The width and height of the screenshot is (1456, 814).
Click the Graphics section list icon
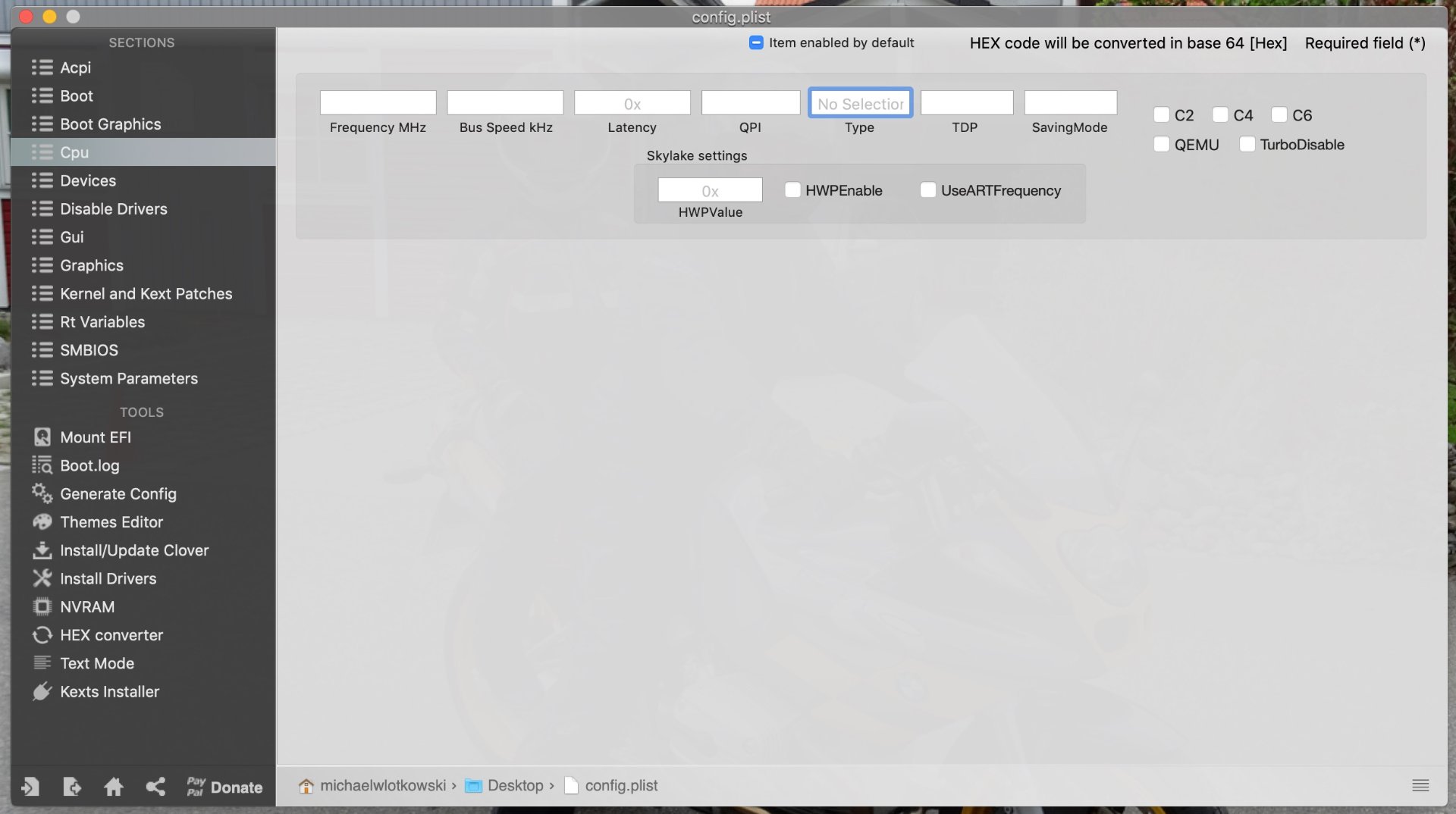(42, 265)
